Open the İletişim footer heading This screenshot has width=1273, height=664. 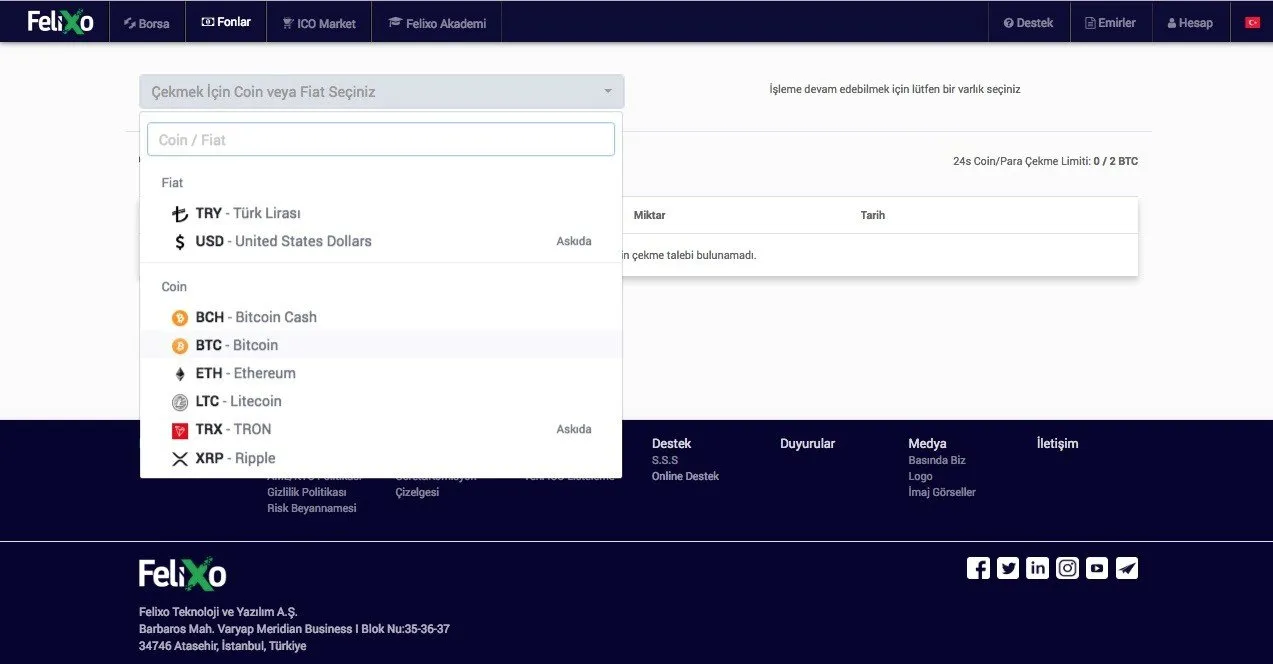(1058, 443)
